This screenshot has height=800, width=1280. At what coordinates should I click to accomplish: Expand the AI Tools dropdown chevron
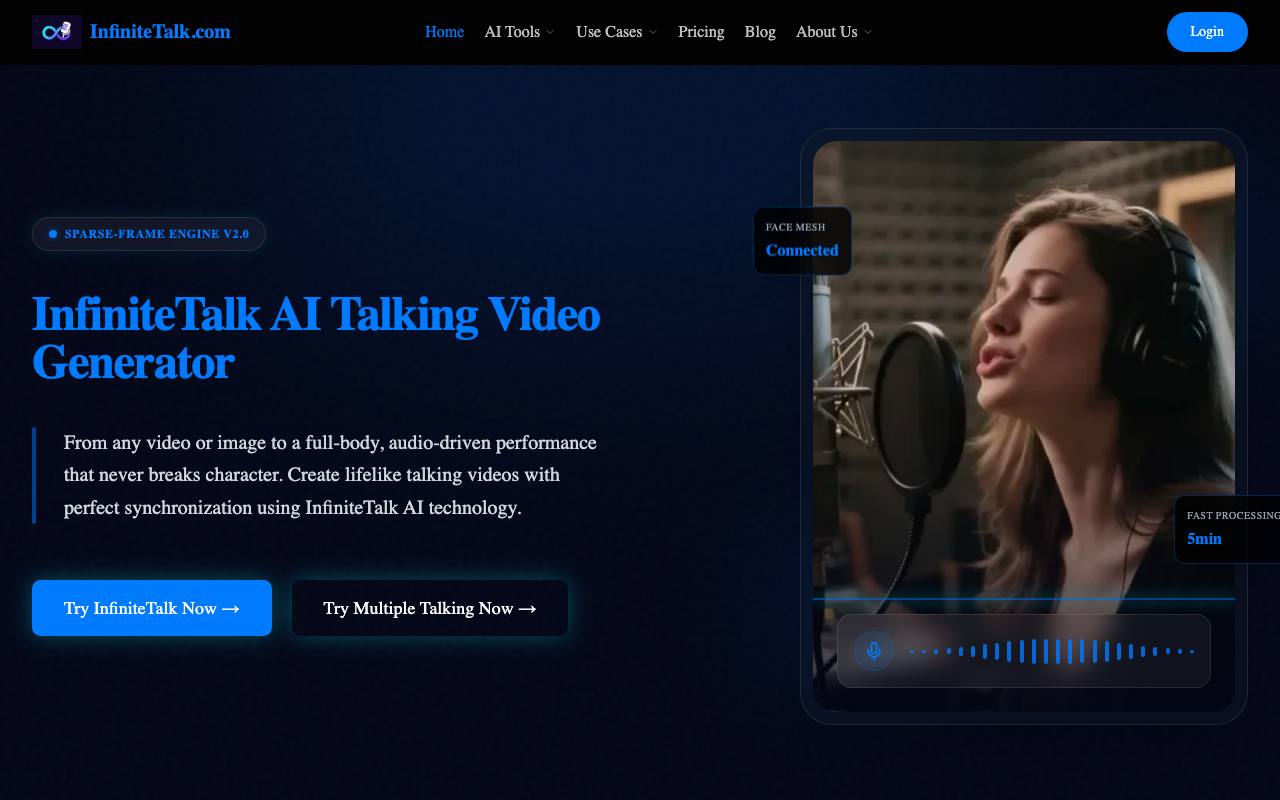pyautogui.click(x=550, y=32)
